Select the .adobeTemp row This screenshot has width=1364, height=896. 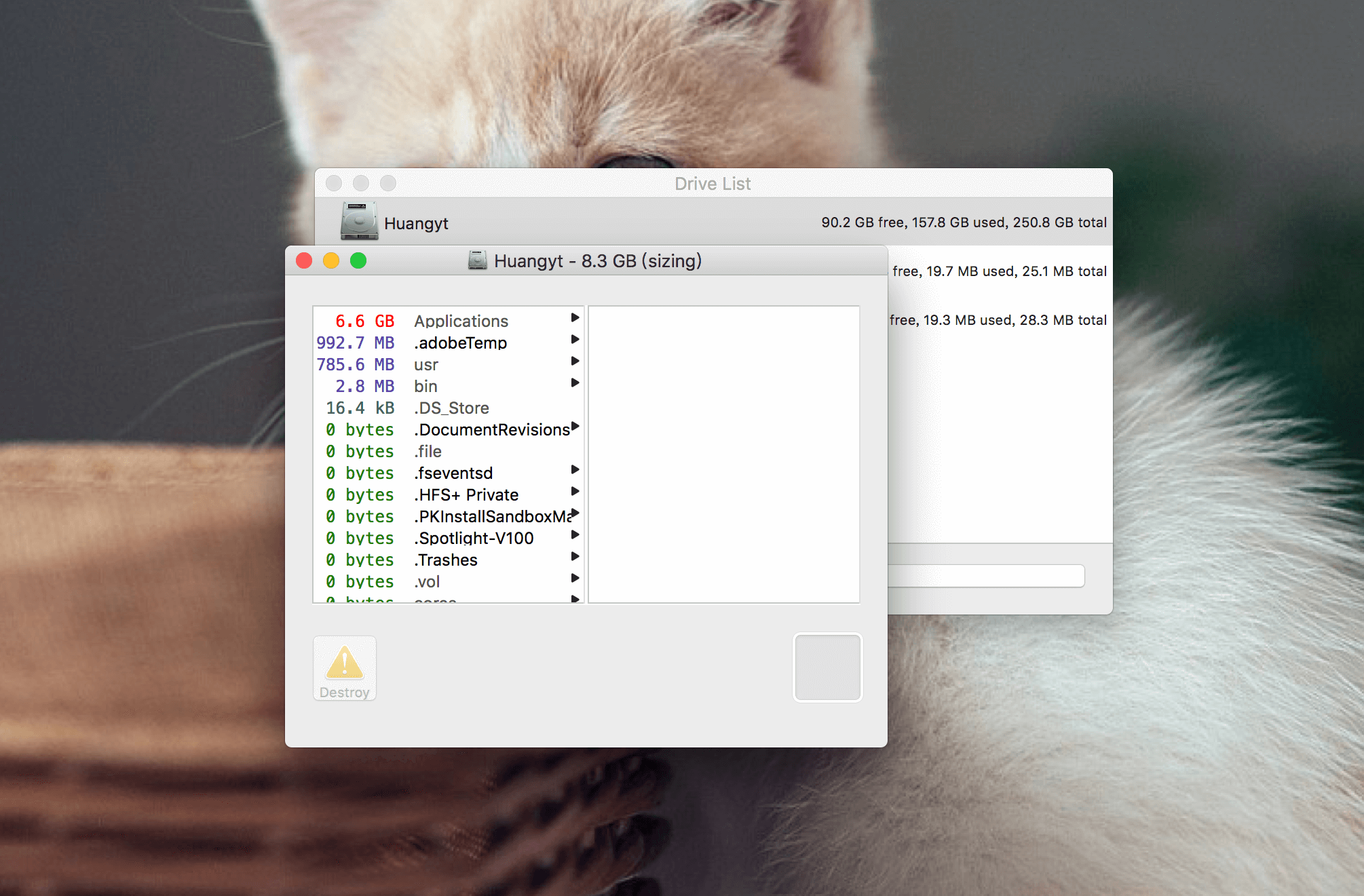(448, 343)
